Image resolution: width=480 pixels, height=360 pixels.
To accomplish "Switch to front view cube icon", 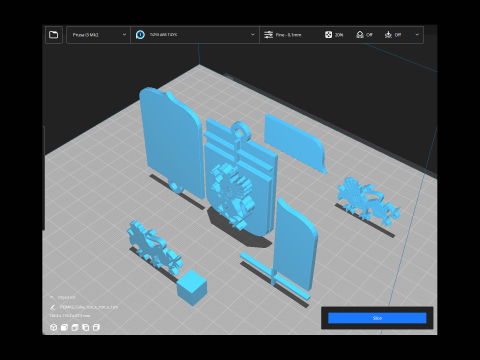I will click(64, 327).
